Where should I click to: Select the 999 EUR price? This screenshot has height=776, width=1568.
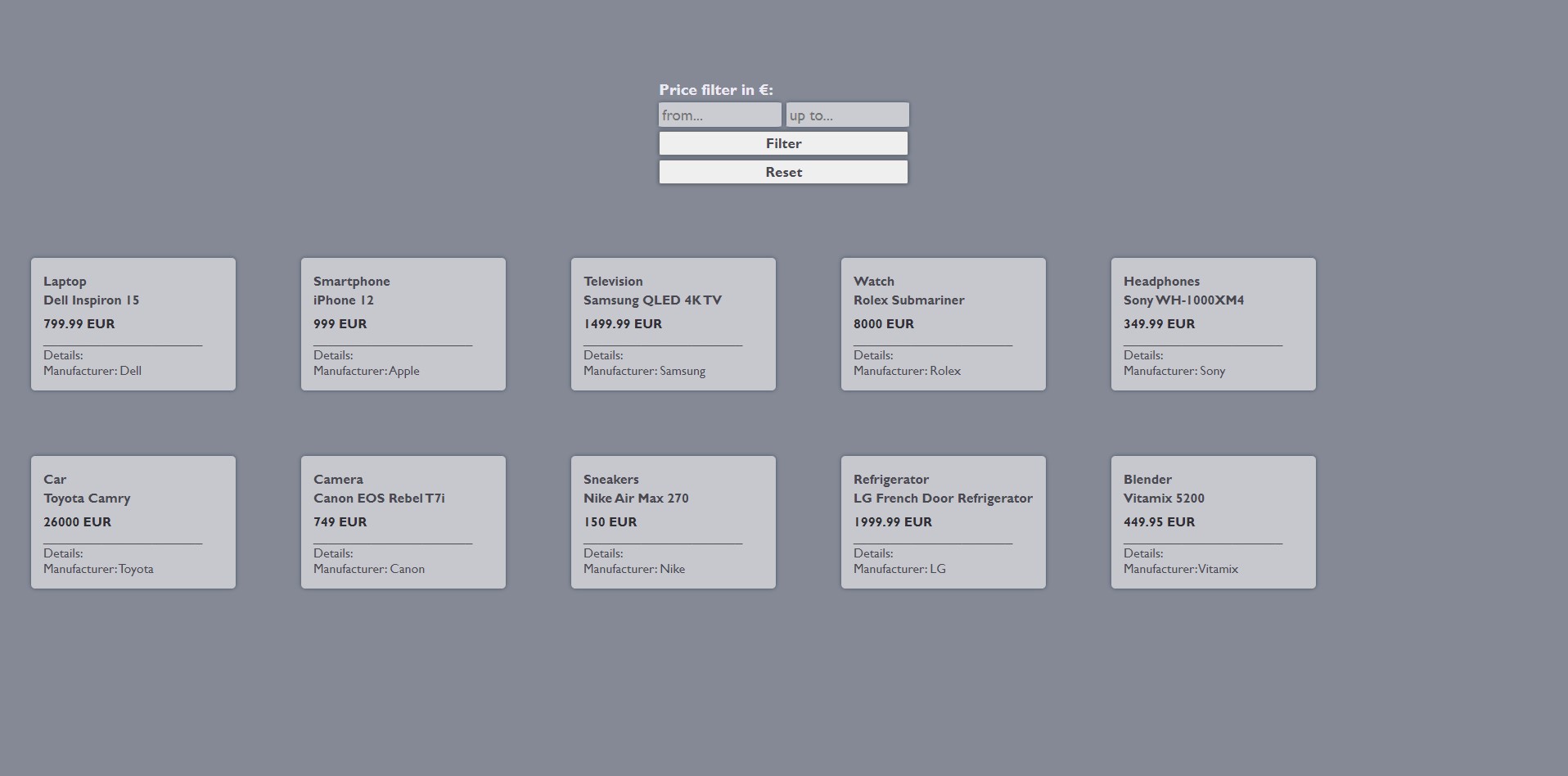pos(340,324)
